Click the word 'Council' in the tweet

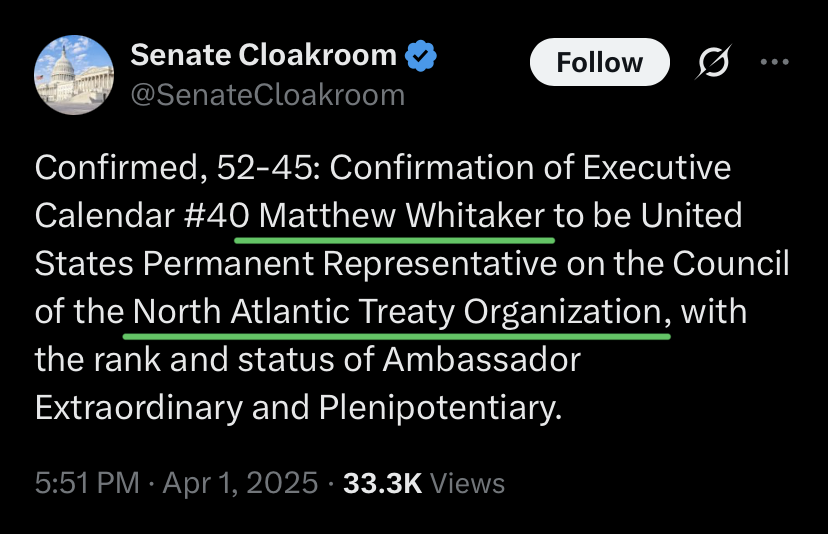pos(731,263)
